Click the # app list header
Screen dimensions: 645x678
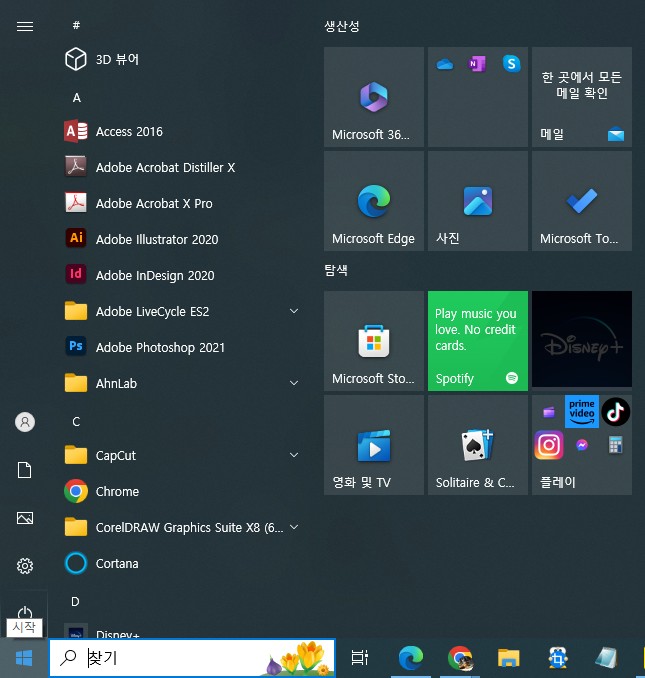[76, 25]
